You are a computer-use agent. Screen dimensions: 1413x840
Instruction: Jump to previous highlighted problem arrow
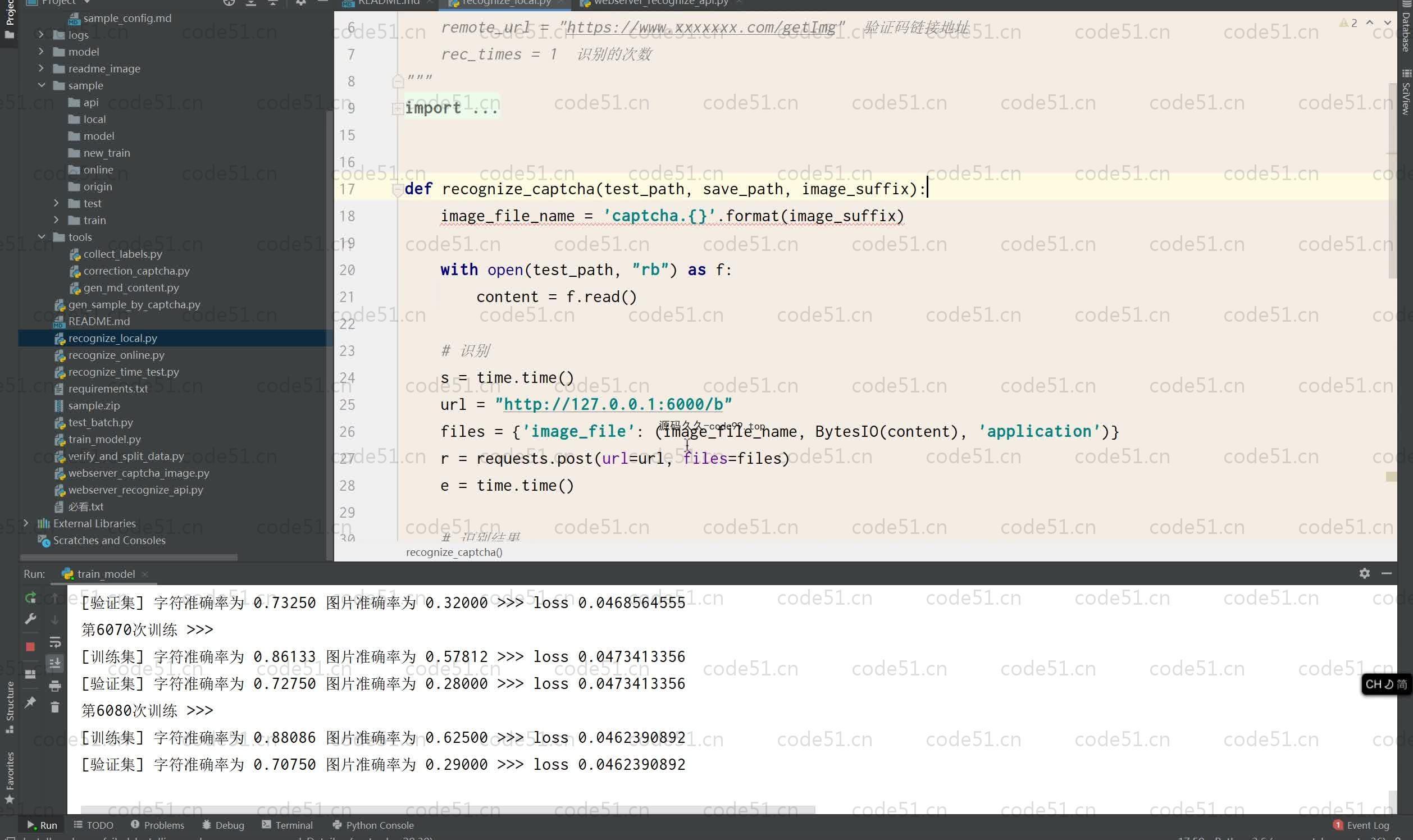point(1369,22)
